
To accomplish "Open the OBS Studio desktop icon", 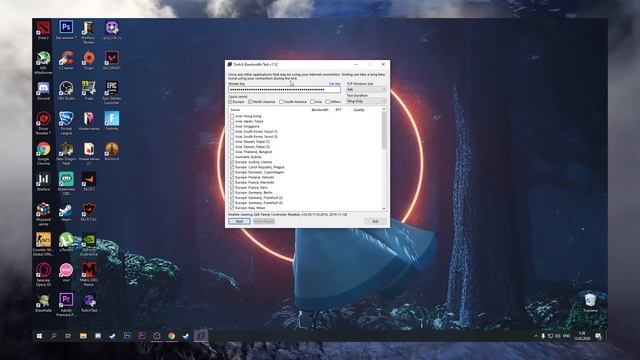I will click(66, 91).
